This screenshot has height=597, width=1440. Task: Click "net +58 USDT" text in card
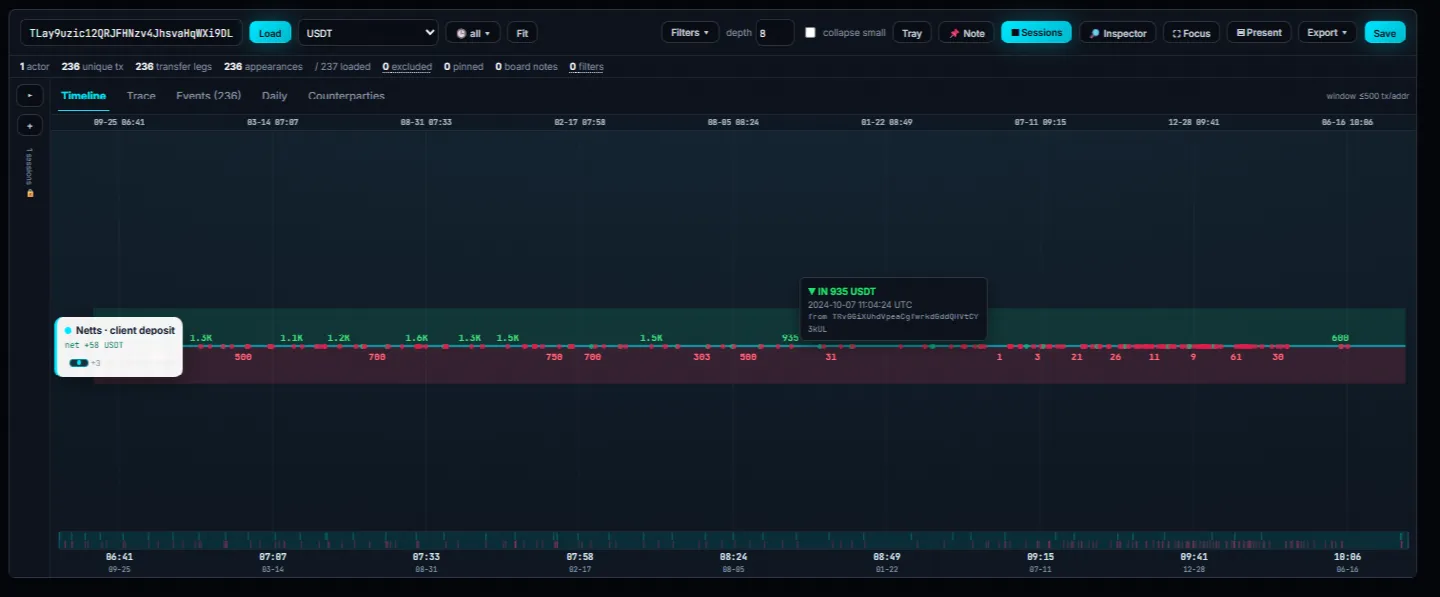pyautogui.click(x=94, y=345)
